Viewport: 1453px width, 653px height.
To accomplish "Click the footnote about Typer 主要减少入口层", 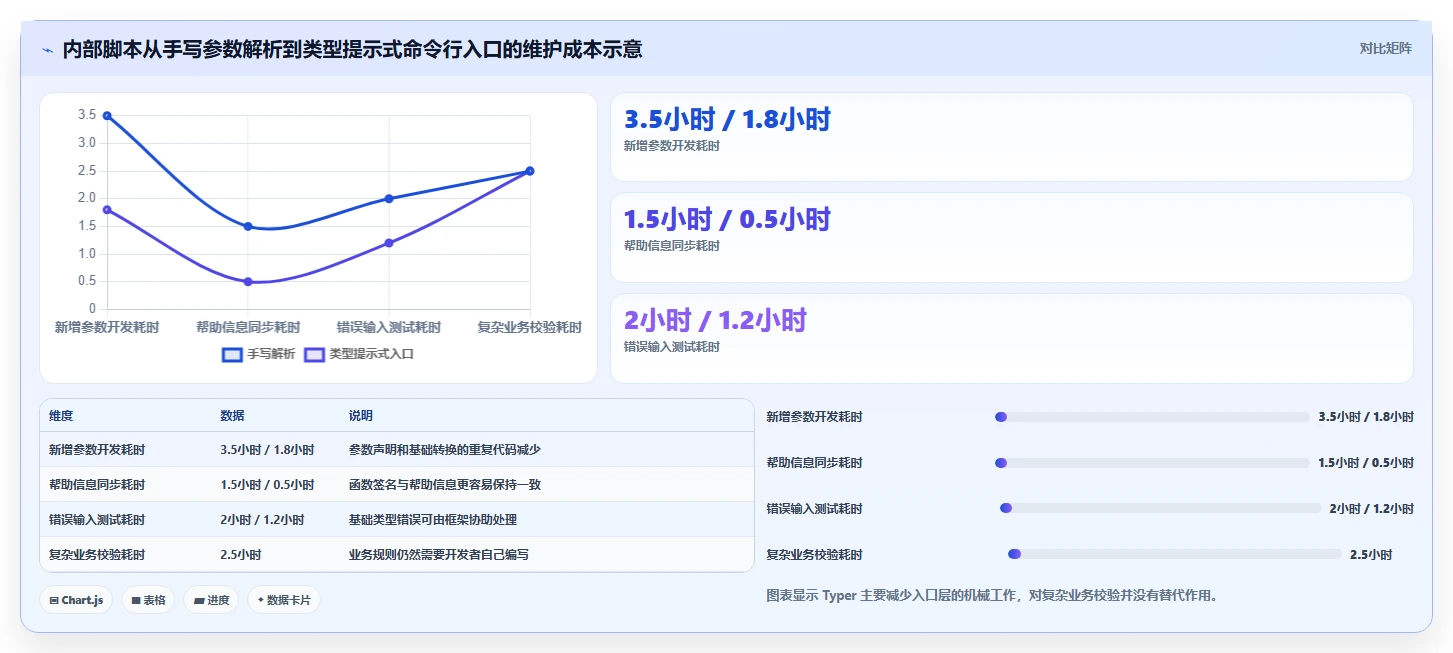I will 991,596.
